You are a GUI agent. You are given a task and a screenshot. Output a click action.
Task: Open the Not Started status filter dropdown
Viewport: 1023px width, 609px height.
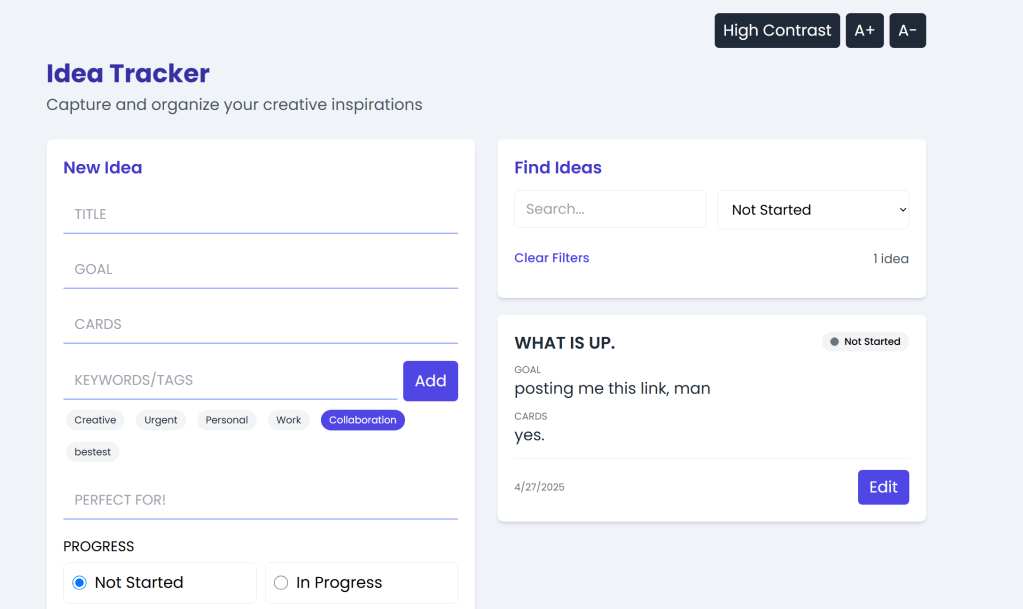pyautogui.click(x=812, y=210)
